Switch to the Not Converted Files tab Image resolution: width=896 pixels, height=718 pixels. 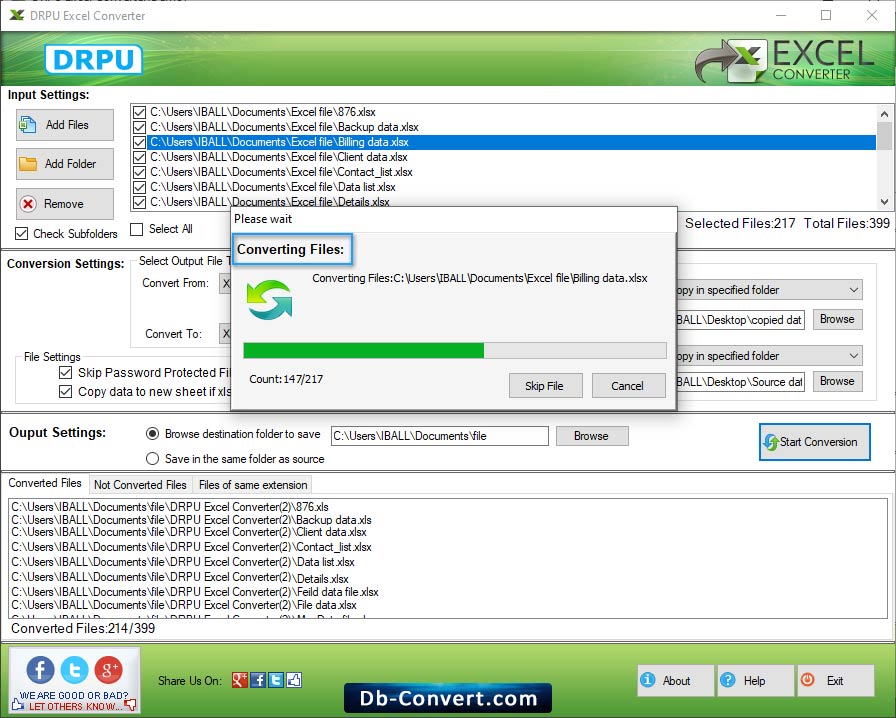[x=141, y=485]
